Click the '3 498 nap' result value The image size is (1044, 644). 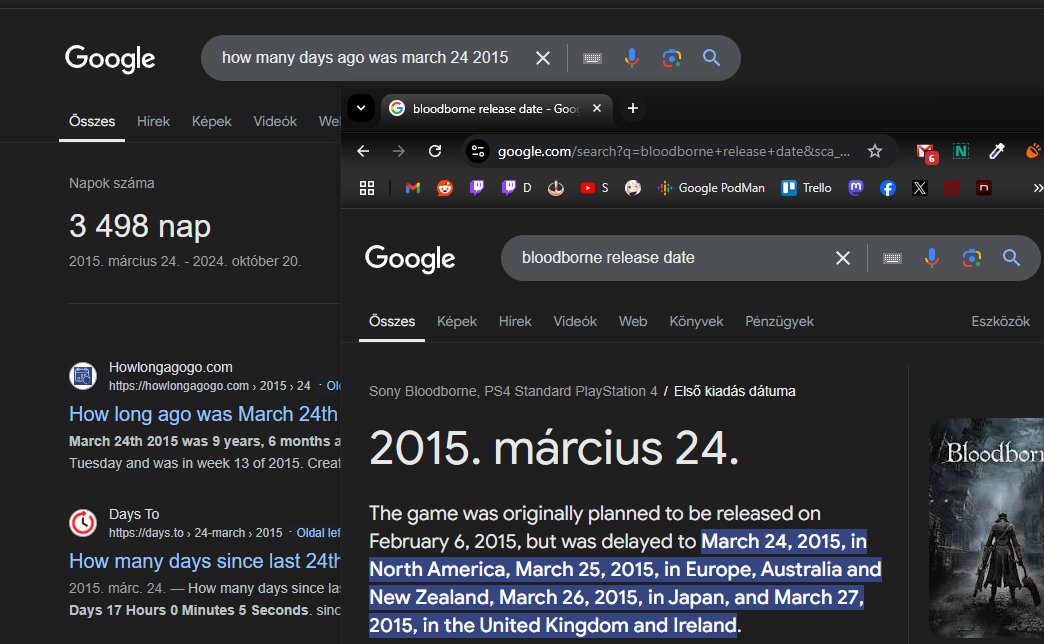coord(140,226)
